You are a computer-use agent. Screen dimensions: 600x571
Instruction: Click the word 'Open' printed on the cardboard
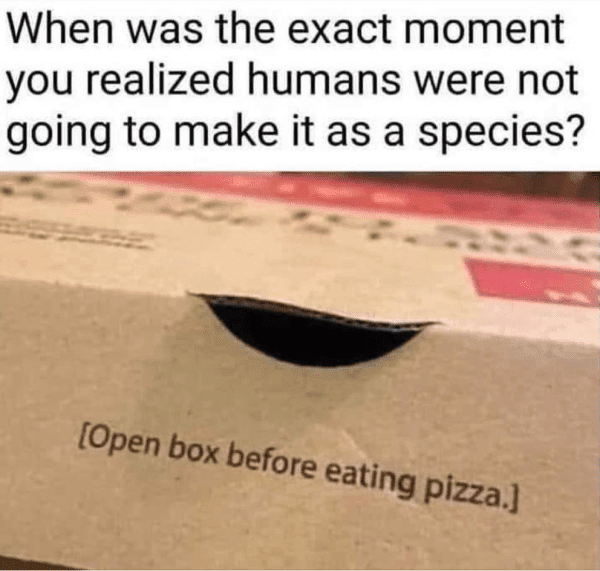click(122, 441)
